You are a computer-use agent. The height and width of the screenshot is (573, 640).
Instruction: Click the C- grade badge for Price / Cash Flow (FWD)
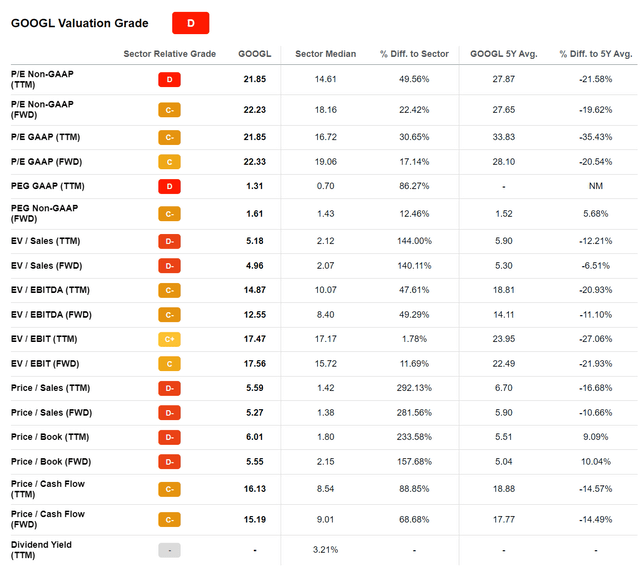point(169,520)
